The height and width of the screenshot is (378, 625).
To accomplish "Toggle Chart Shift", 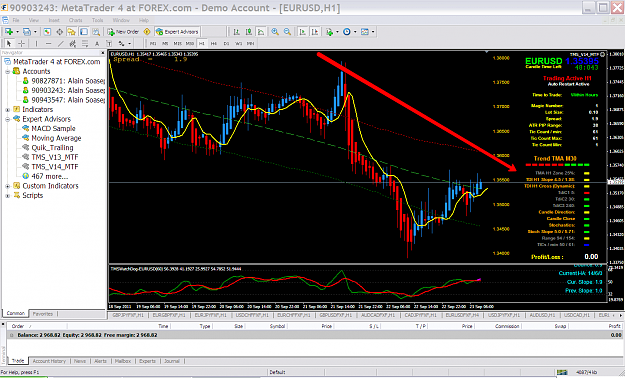I will coord(315,32).
